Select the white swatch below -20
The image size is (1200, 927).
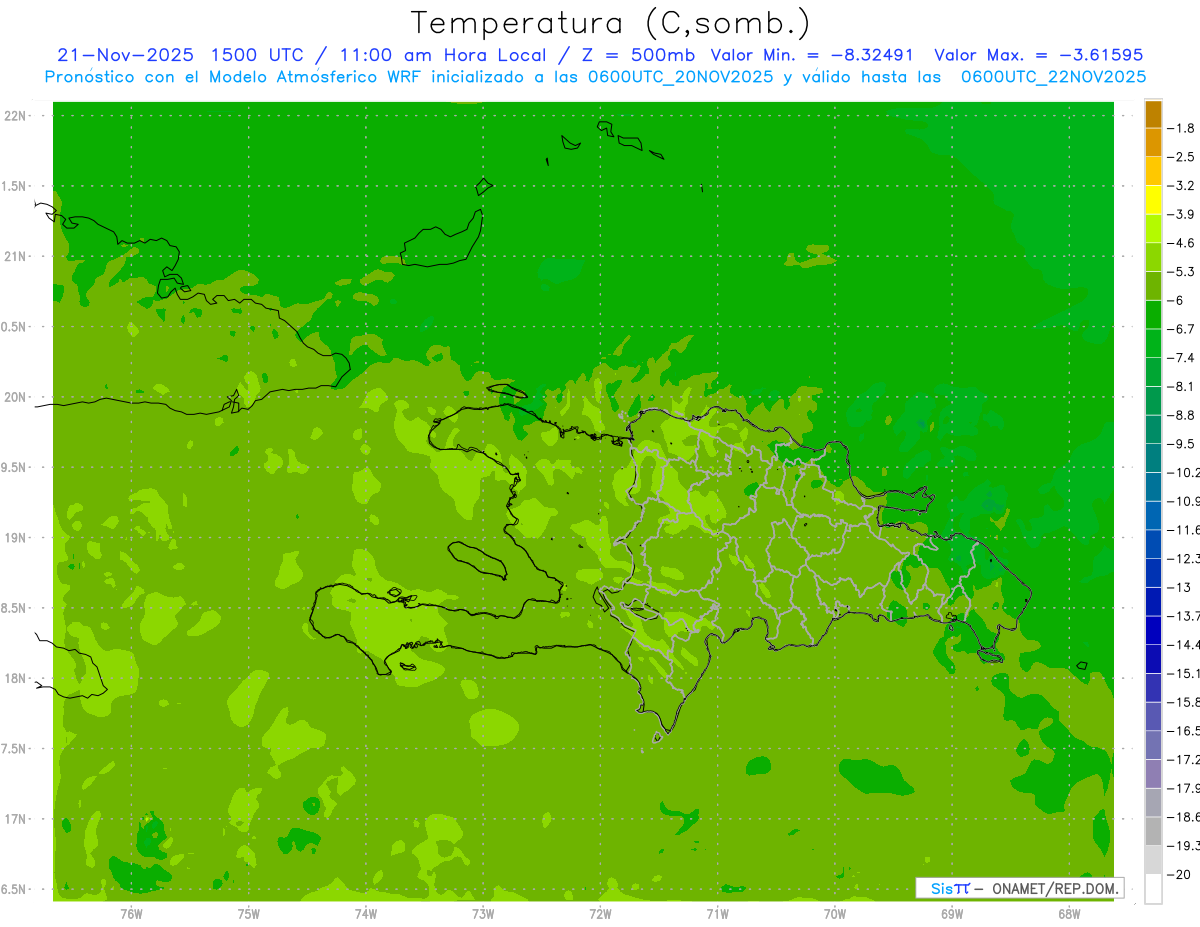tap(1153, 889)
